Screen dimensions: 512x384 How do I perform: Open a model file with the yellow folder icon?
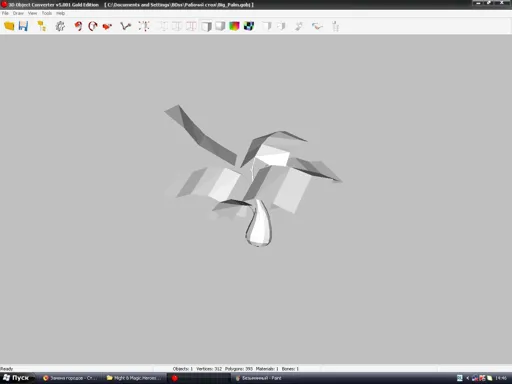(x=9, y=26)
